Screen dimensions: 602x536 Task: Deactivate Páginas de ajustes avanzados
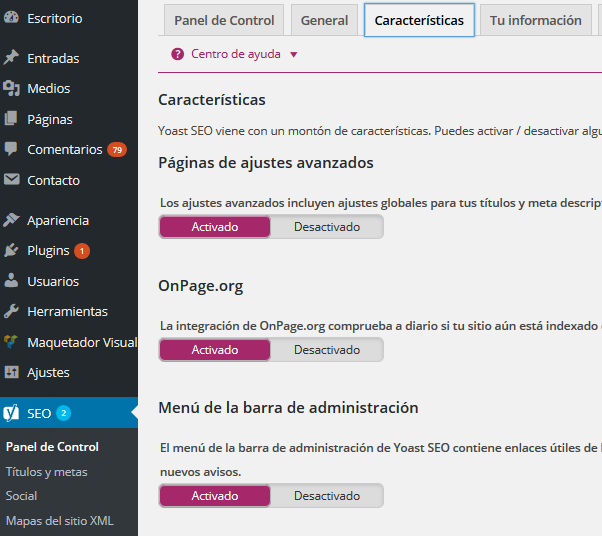[x=327, y=227]
